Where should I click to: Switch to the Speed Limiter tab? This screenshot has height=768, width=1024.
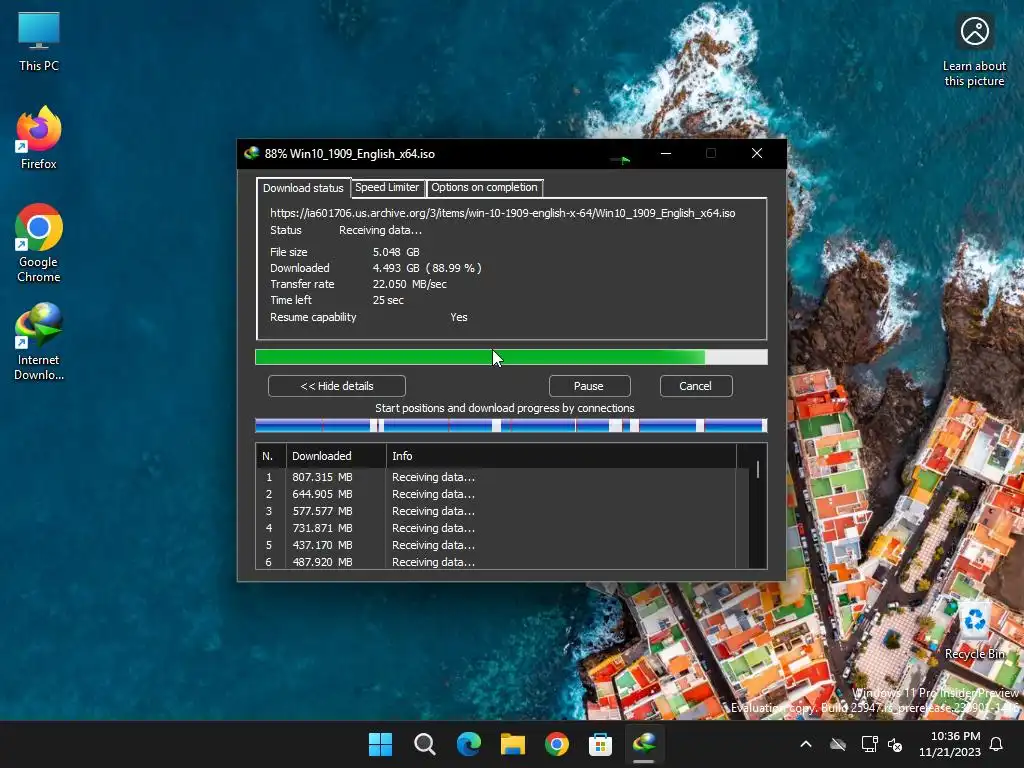coord(387,187)
